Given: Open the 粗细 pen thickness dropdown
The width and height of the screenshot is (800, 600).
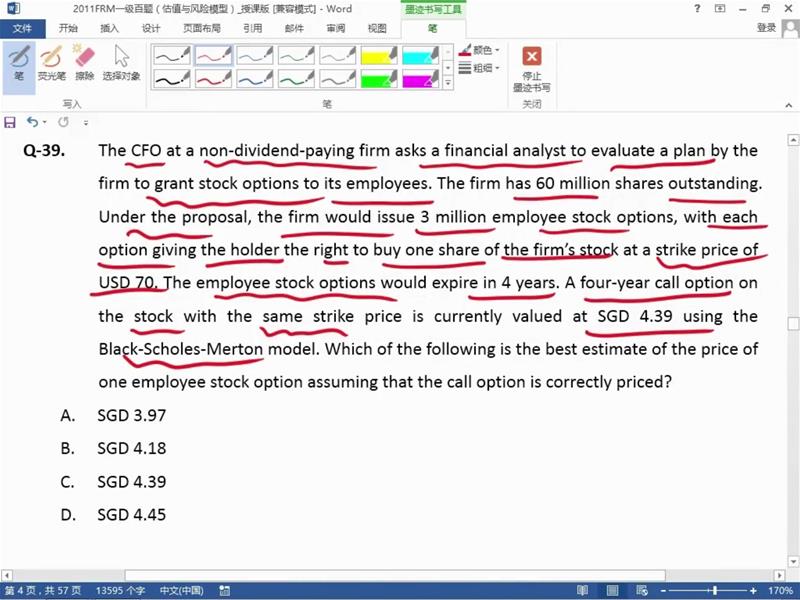Looking at the screenshot, I should (479, 67).
